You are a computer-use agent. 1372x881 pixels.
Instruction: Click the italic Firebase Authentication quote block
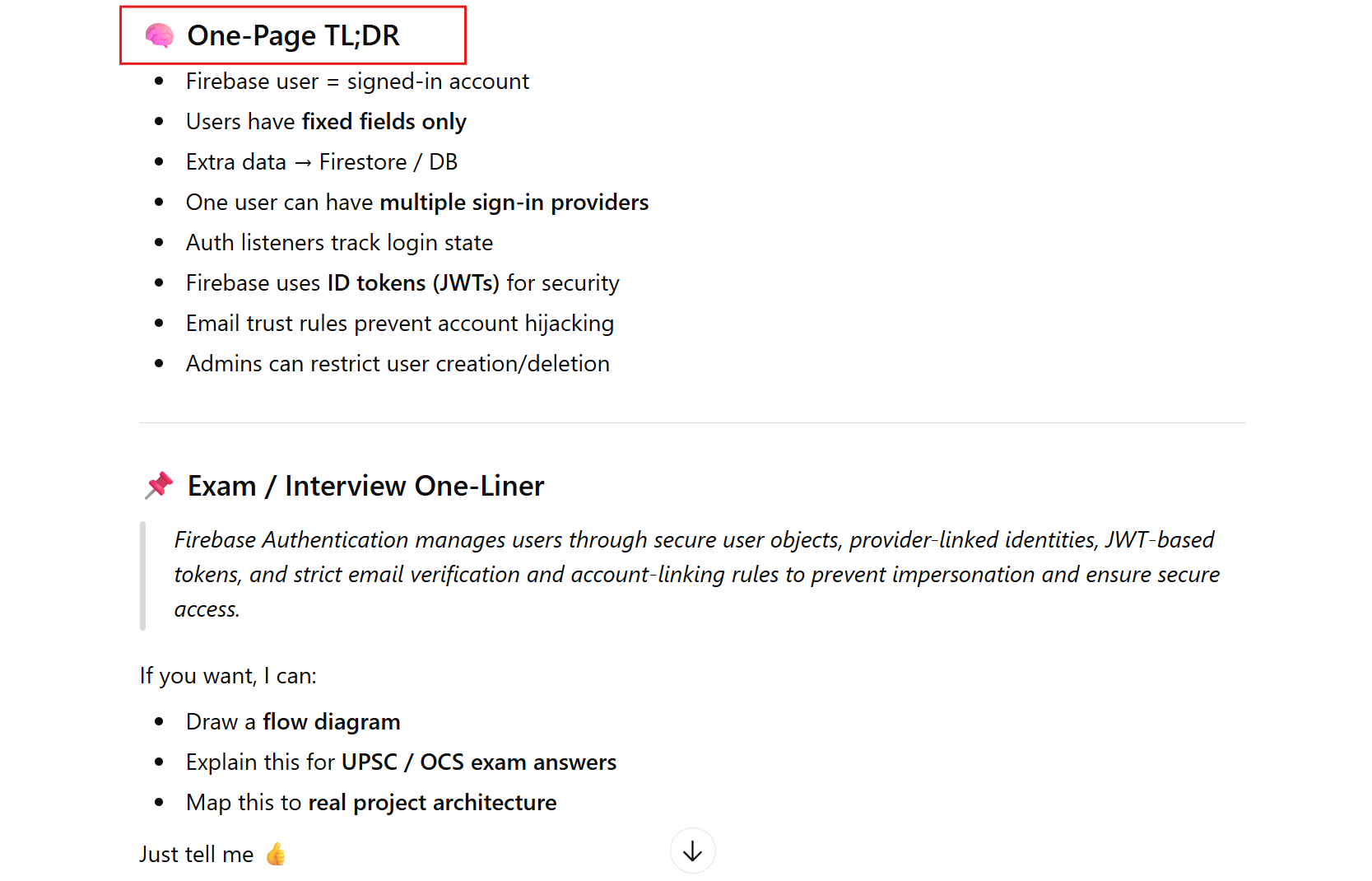pos(696,574)
